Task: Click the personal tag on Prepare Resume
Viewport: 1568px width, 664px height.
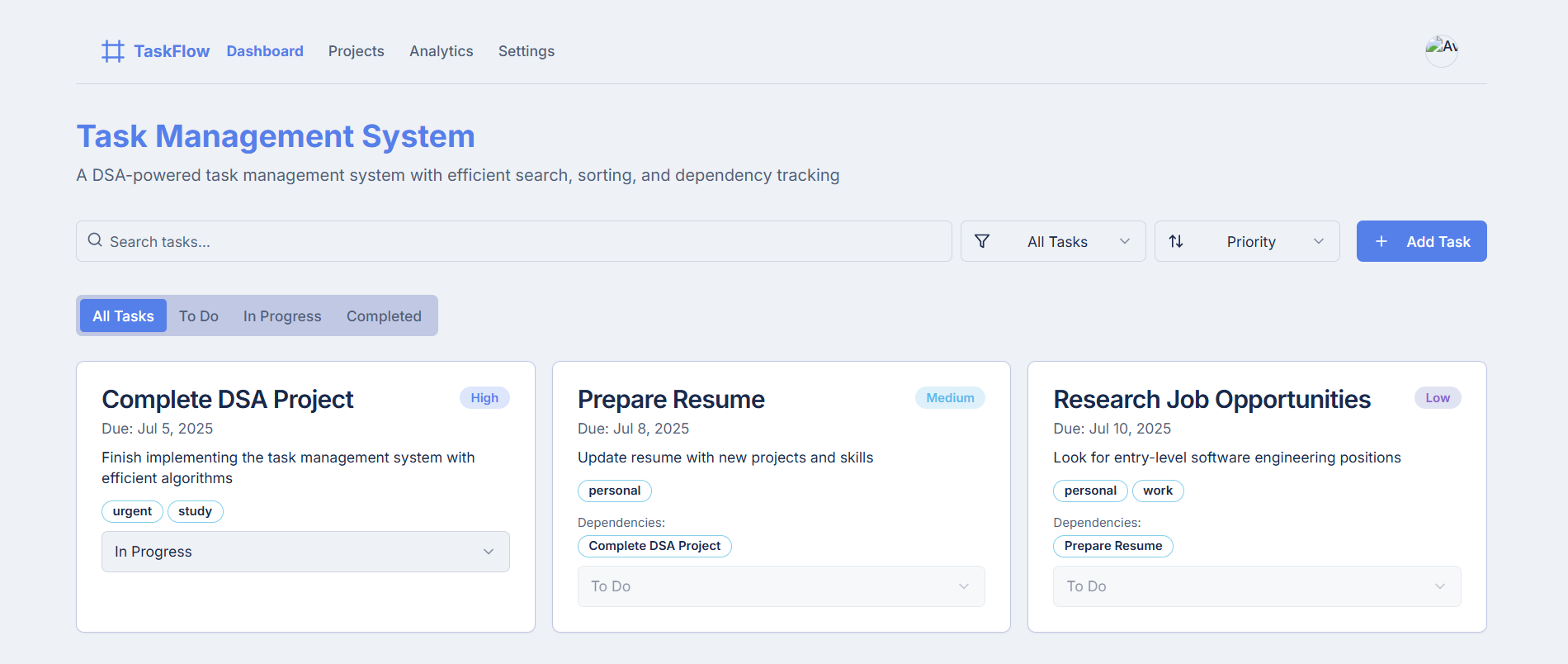Action: 615,491
